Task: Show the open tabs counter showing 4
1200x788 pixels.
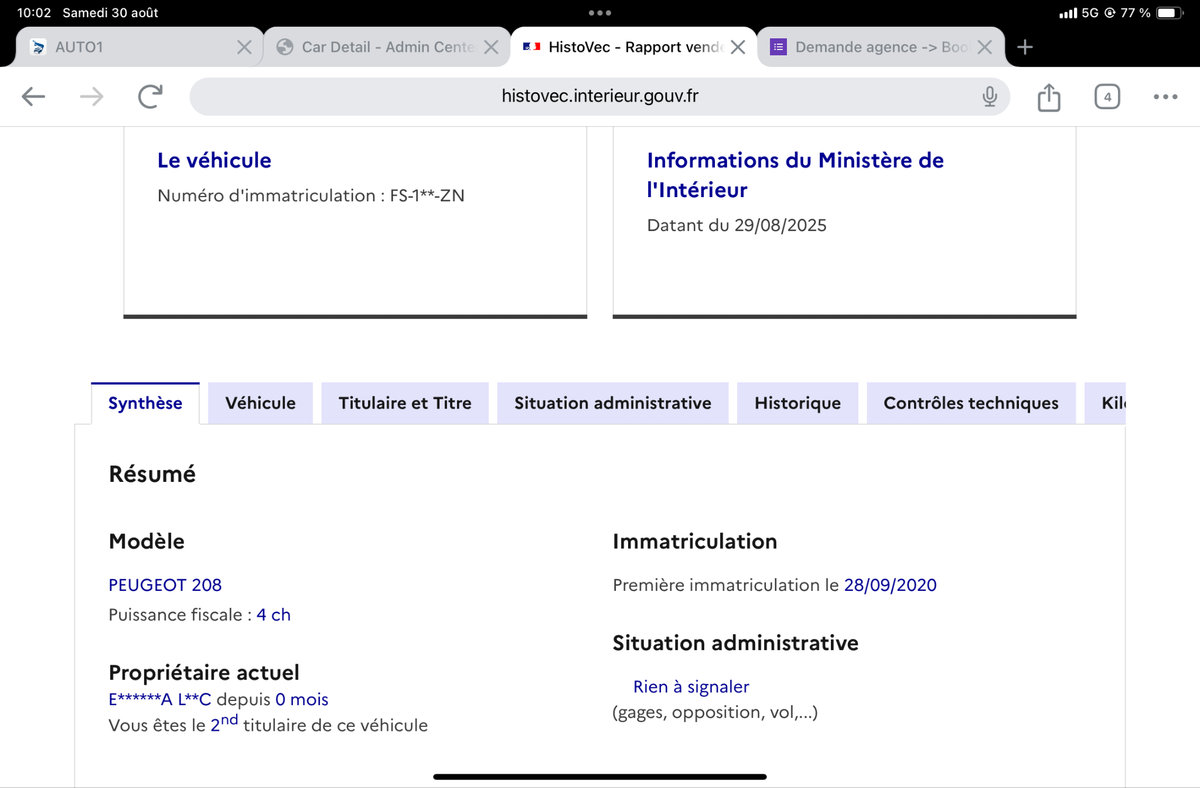Action: 1106,97
